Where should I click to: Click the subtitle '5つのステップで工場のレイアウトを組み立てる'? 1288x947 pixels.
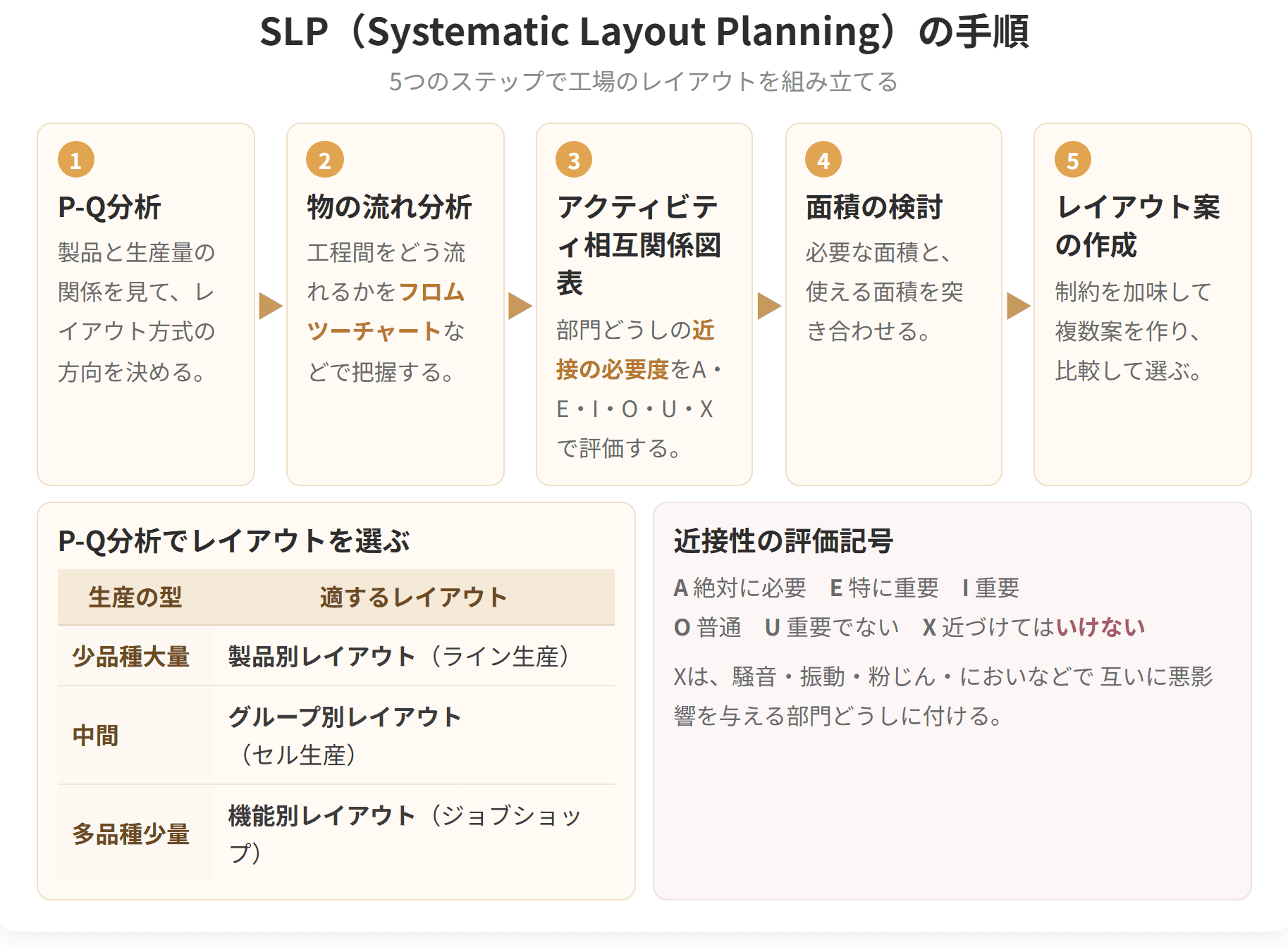pos(644,82)
